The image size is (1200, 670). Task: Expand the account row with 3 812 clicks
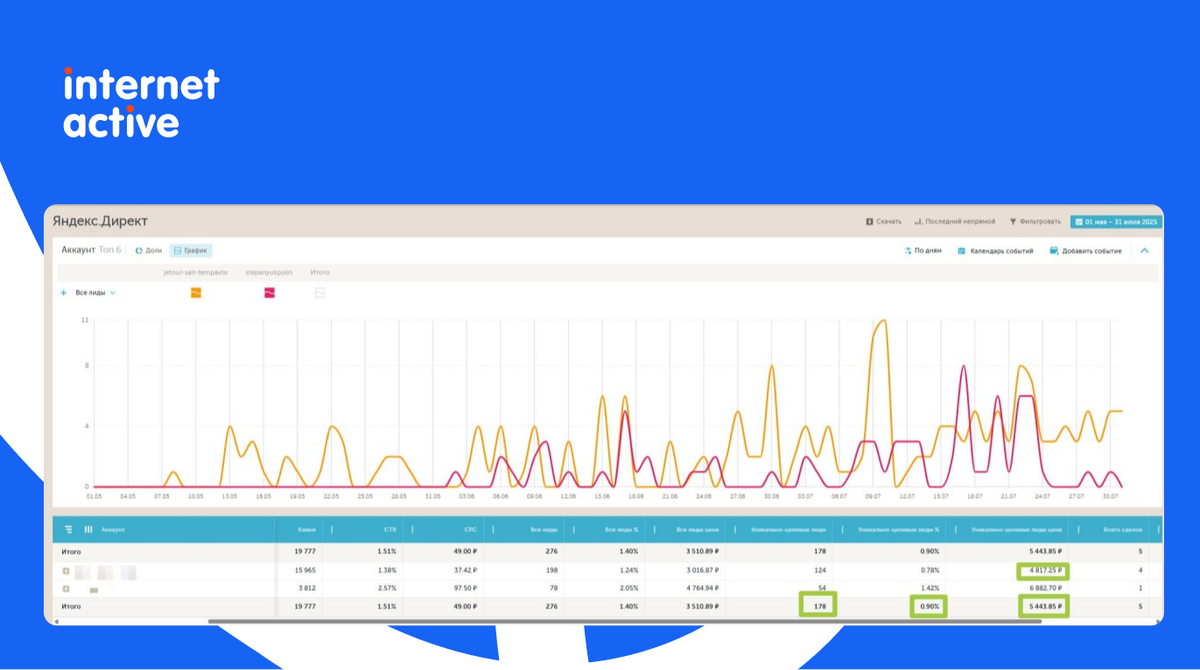(x=66, y=589)
